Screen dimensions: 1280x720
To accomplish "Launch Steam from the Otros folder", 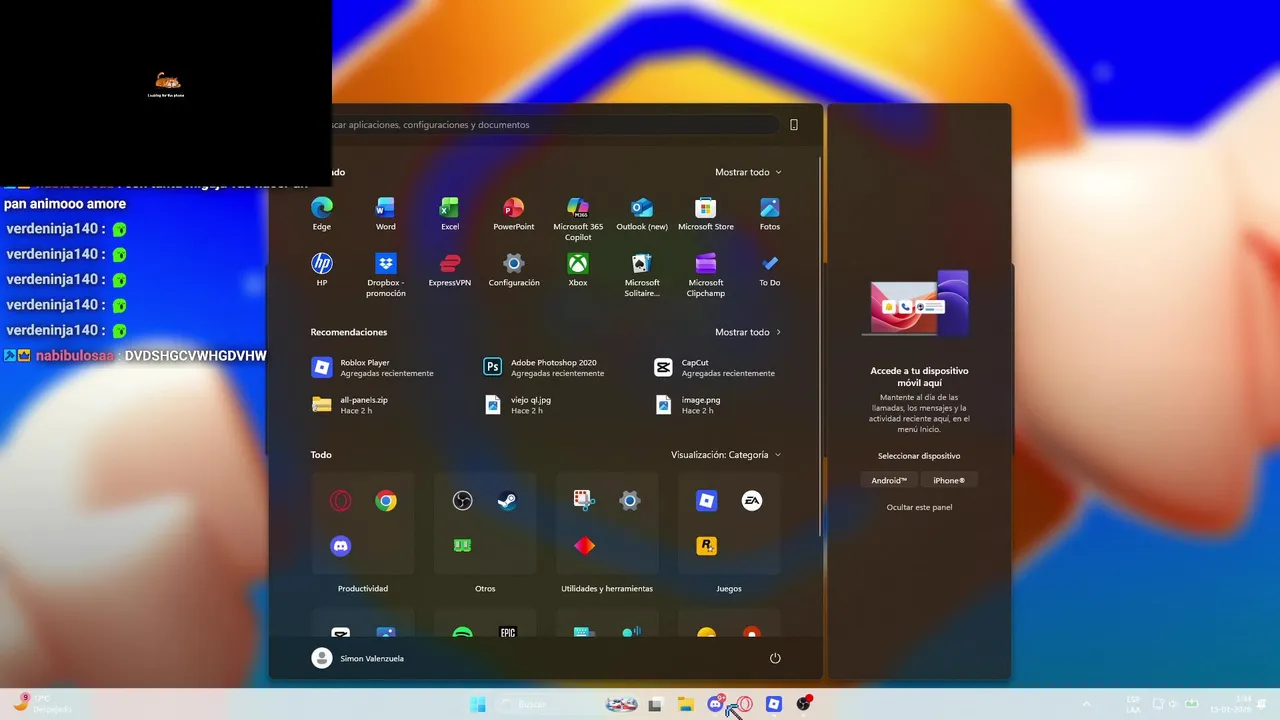I will coord(507,501).
